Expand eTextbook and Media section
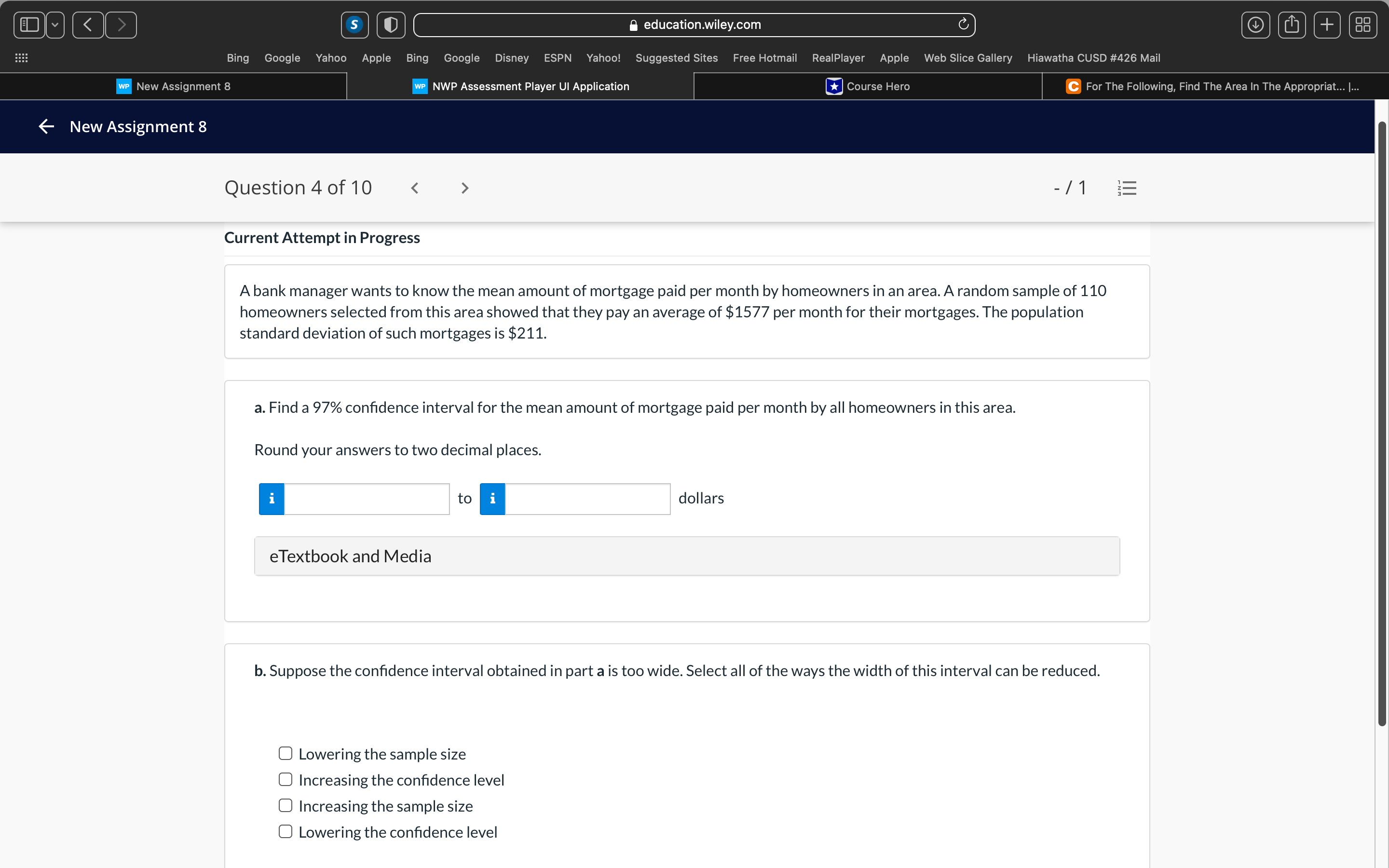The width and height of the screenshot is (1389, 868). point(686,556)
